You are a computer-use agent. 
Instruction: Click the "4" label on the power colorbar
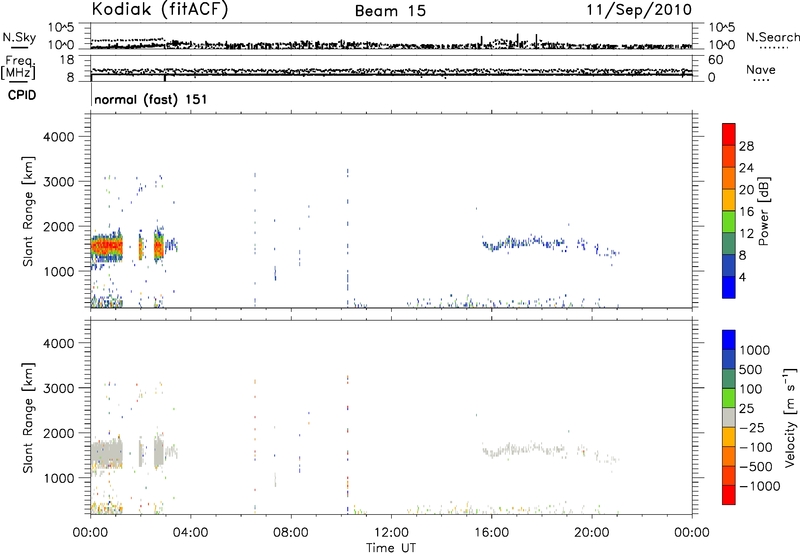[743, 277]
